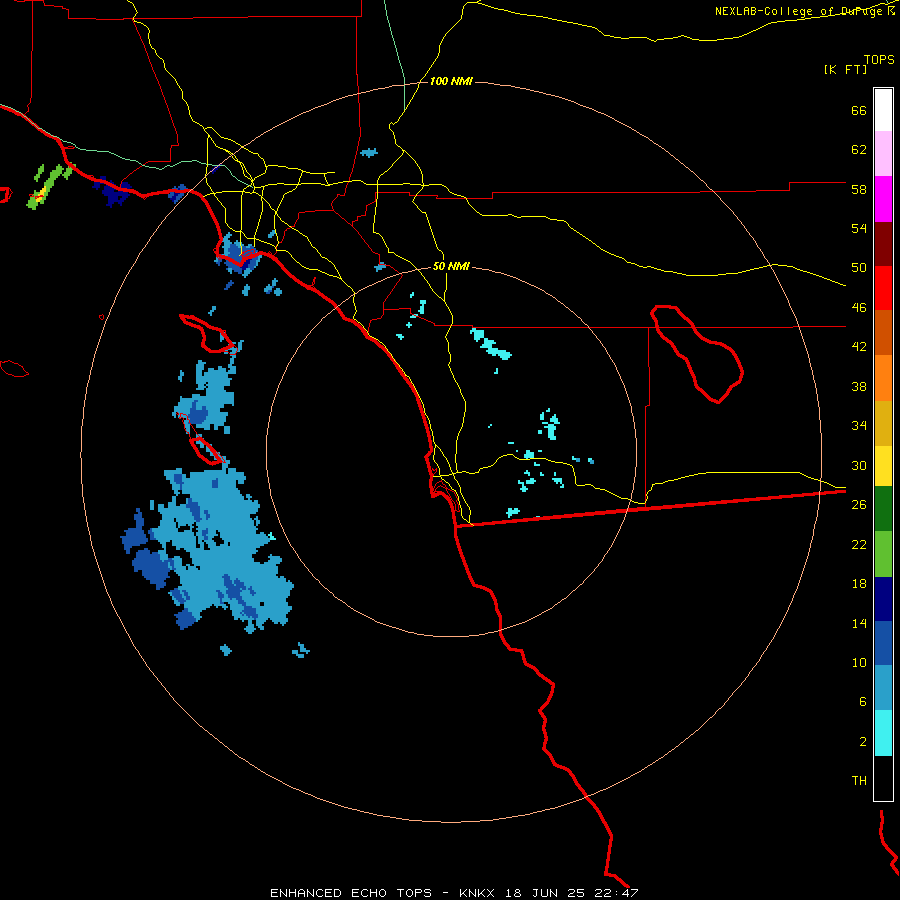Click the TH legend label
Screen dimensions: 900x900
coord(859,780)
